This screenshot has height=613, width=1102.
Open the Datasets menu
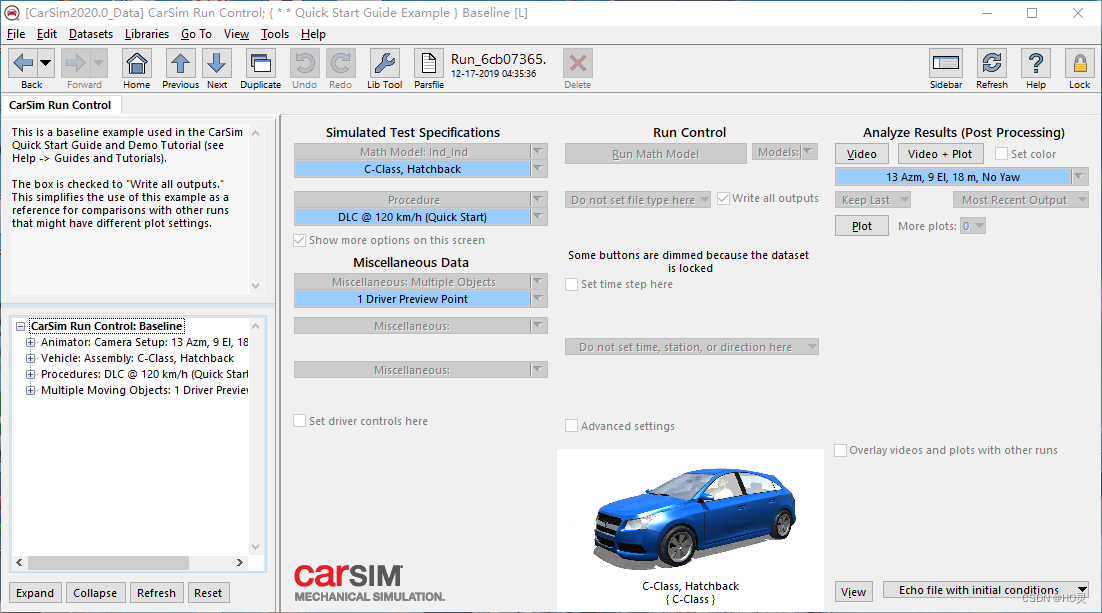tap(91, 34)
